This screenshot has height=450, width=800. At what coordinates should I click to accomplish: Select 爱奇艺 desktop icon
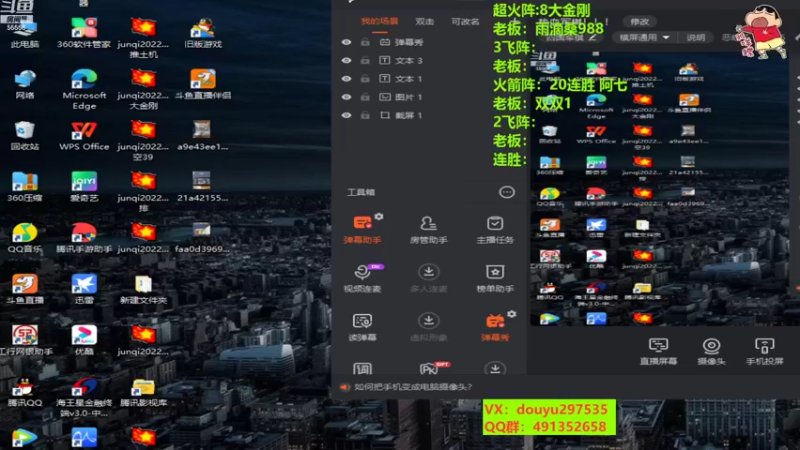84,187
